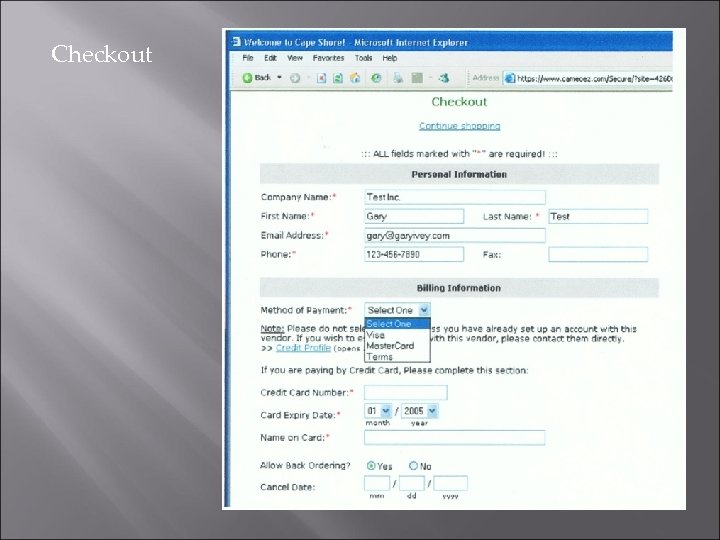Viewport: 720px width, 540px height.
Task: Click the greyed Forward arrow button
Action: pos(295,78)
